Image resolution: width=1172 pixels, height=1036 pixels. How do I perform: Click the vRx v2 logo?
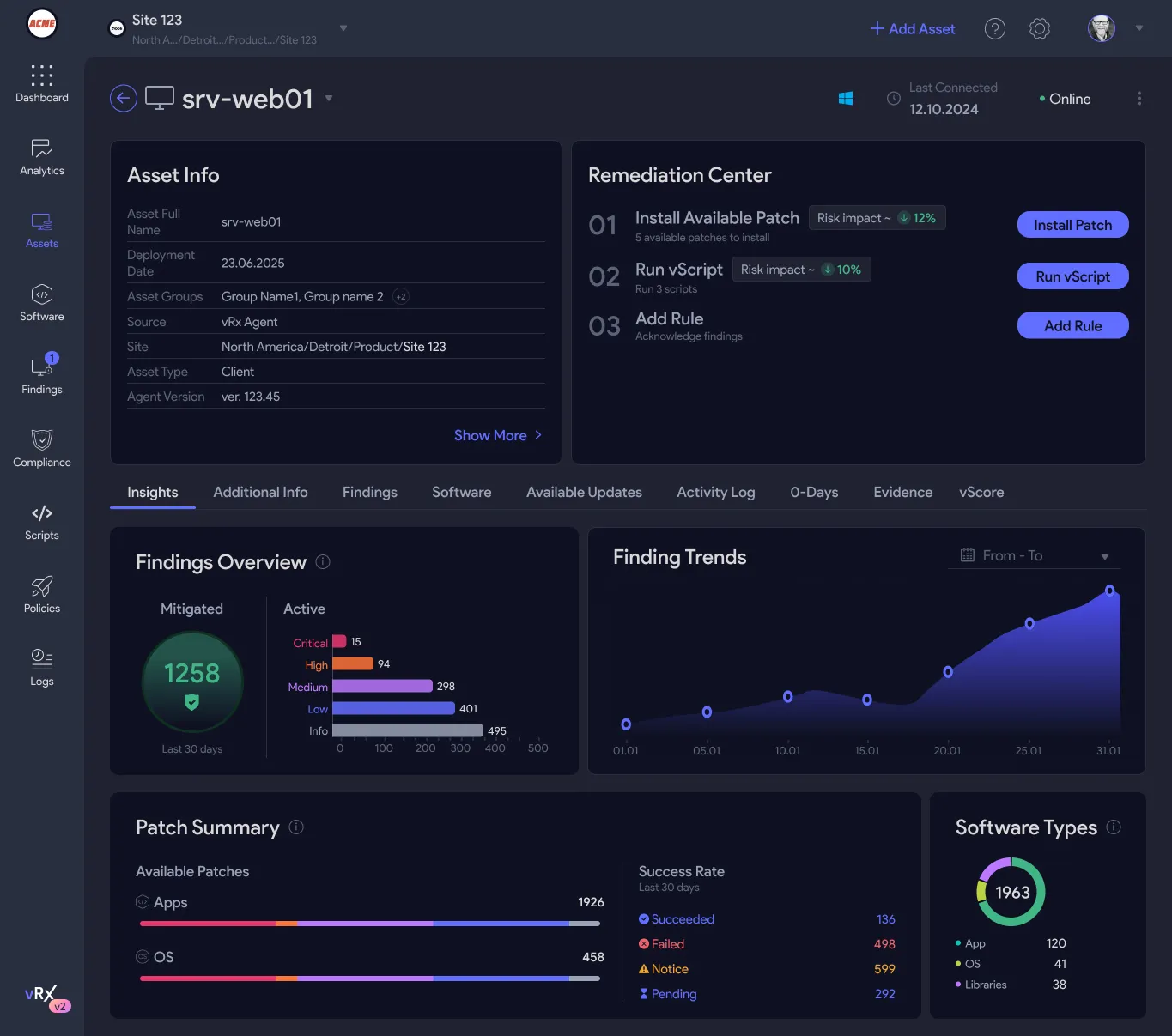[47, 997]
